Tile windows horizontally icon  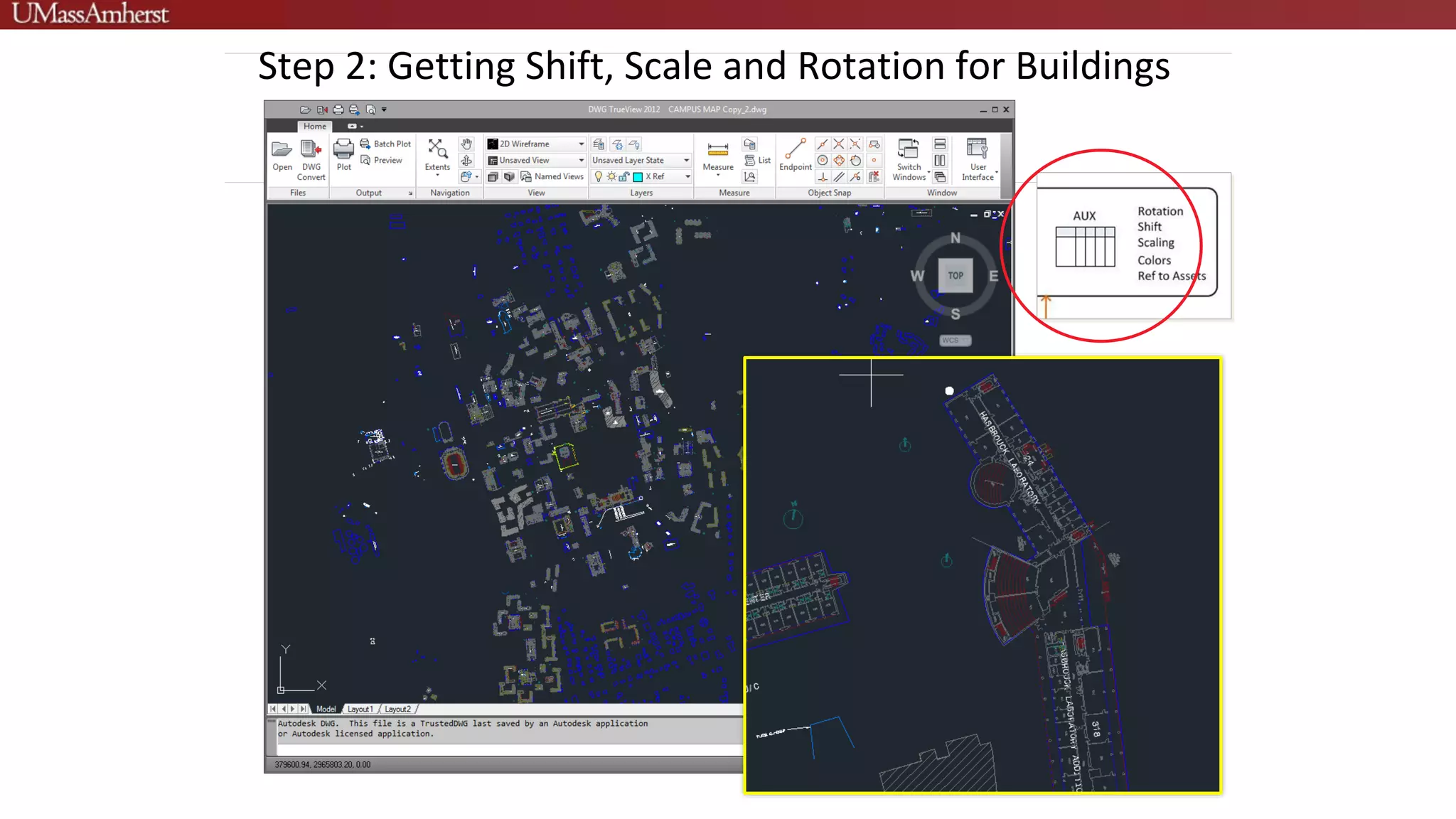point(940,144)
